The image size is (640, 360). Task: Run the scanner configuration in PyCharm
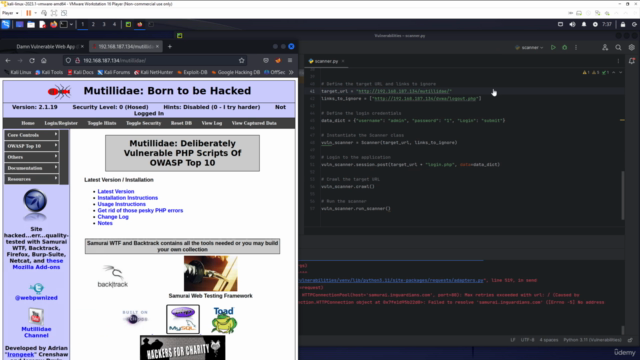pyautogui.click(x=553, y=47)
